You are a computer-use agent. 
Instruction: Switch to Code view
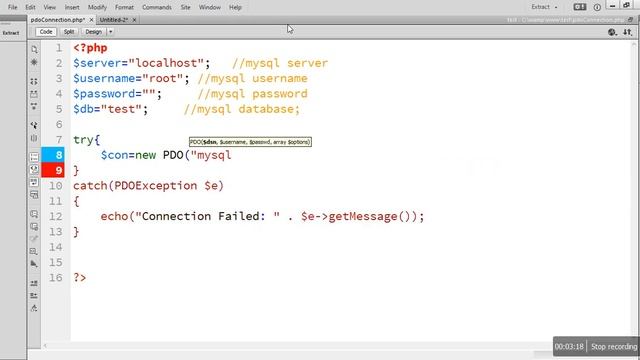46,32
